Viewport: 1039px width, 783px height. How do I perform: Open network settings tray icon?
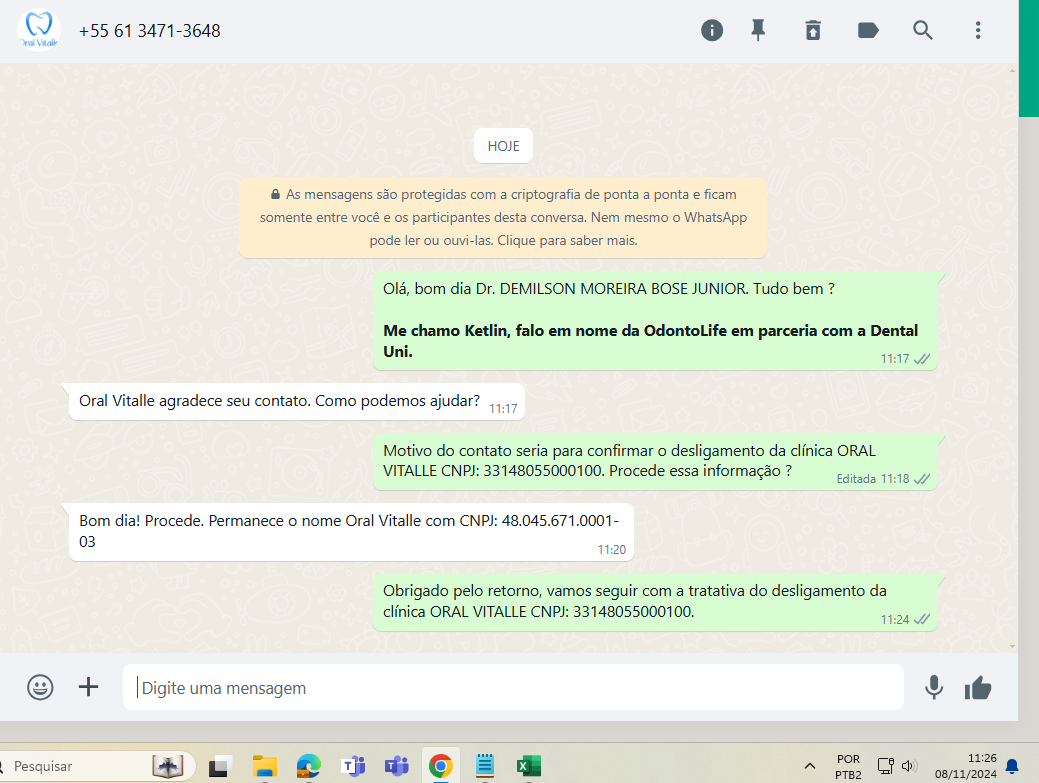pos(886,766)
